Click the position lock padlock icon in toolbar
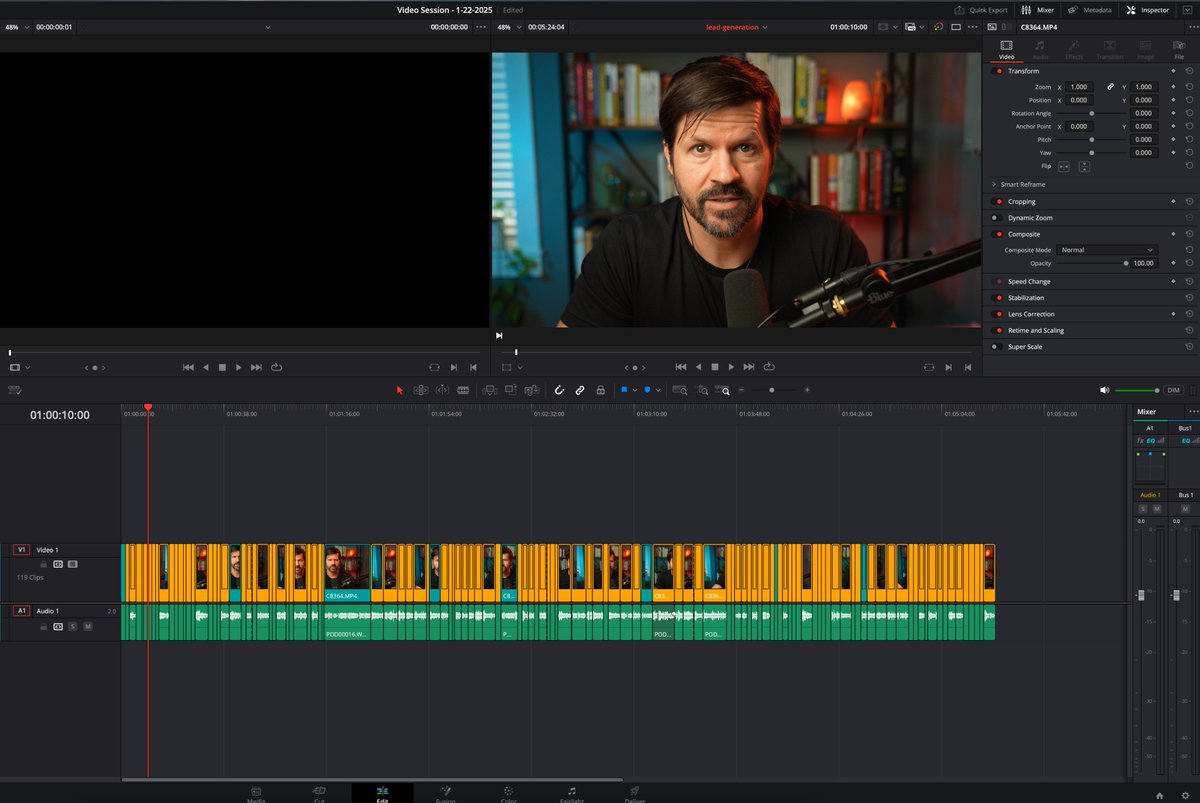The image size is (1200, 803). pyautogui.click(x=600, y=390)
